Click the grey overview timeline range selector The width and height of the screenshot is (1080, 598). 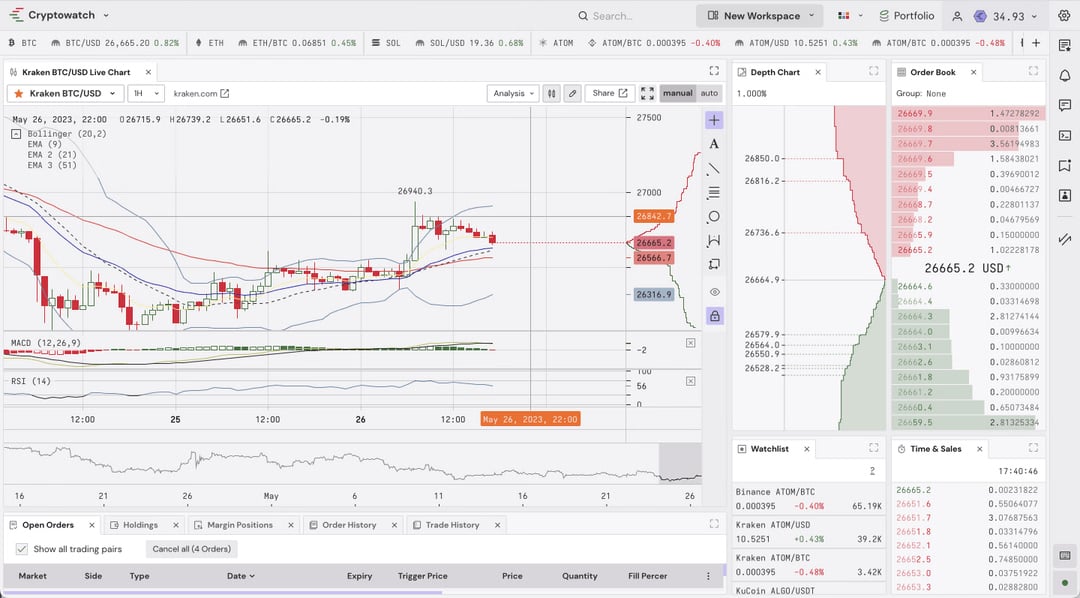(x=679, y=462)
